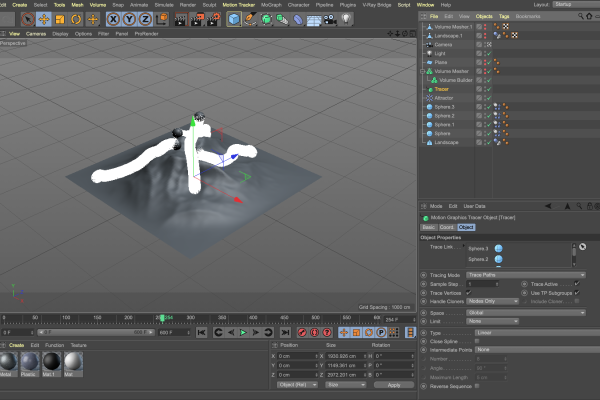Image resolution: width=600 pixels, height=400 pixels.
Task: Open the Limit dropdown
Action: (492, 321)
